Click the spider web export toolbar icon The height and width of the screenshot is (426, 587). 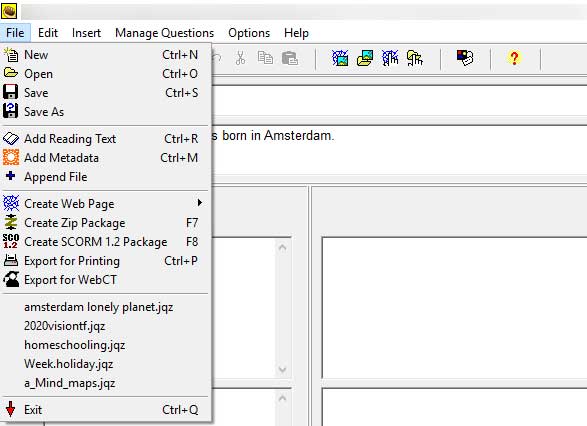point(340,58)
